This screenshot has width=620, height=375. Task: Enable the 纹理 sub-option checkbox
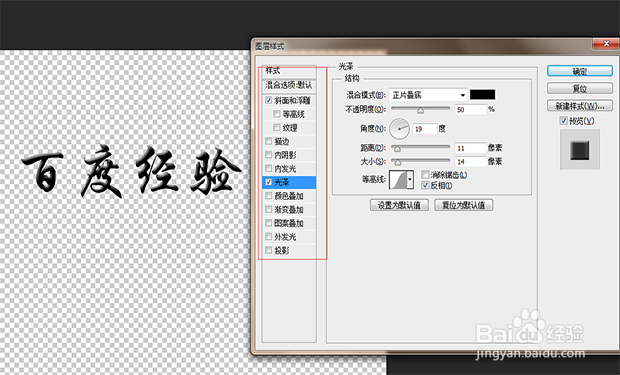(277, 128)
